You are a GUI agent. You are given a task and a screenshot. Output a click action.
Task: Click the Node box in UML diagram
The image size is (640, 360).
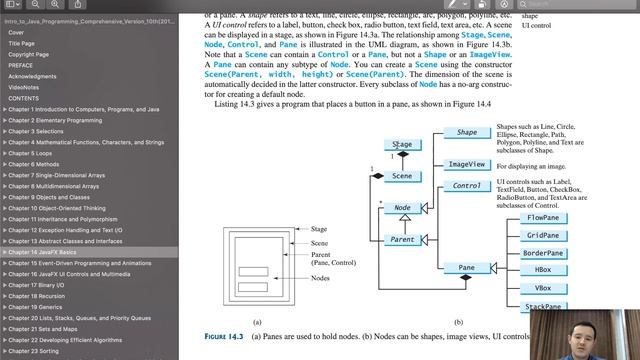coord(402,208)
